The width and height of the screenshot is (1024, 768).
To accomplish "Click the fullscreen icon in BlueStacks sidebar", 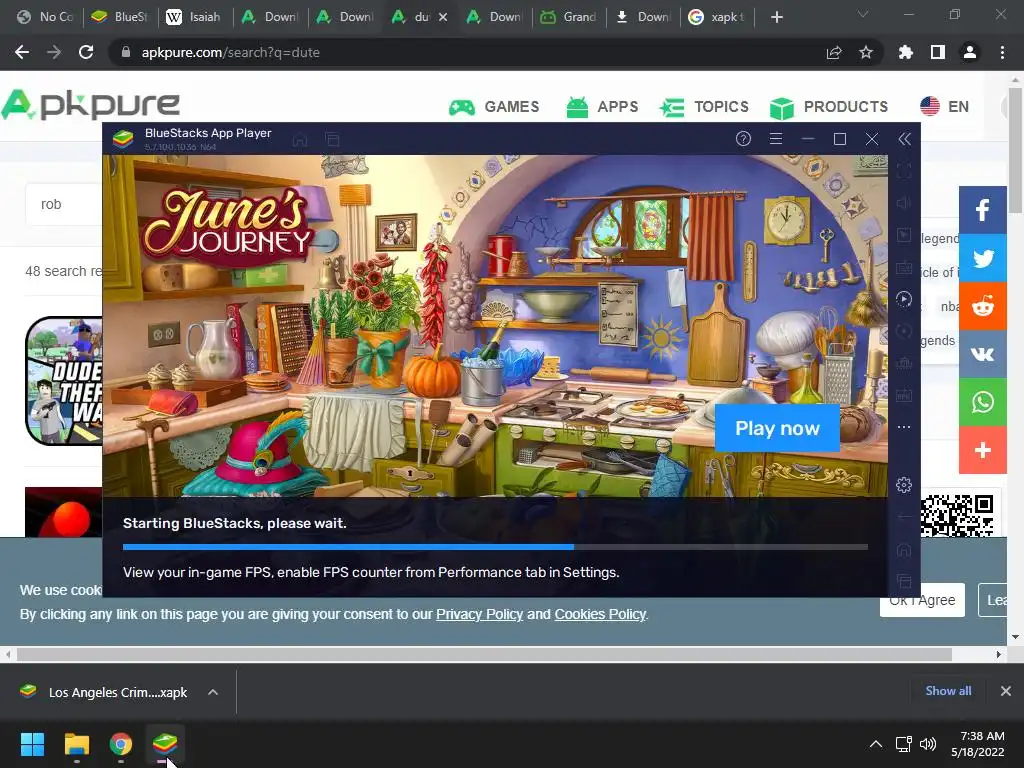I will pos(904,171).
